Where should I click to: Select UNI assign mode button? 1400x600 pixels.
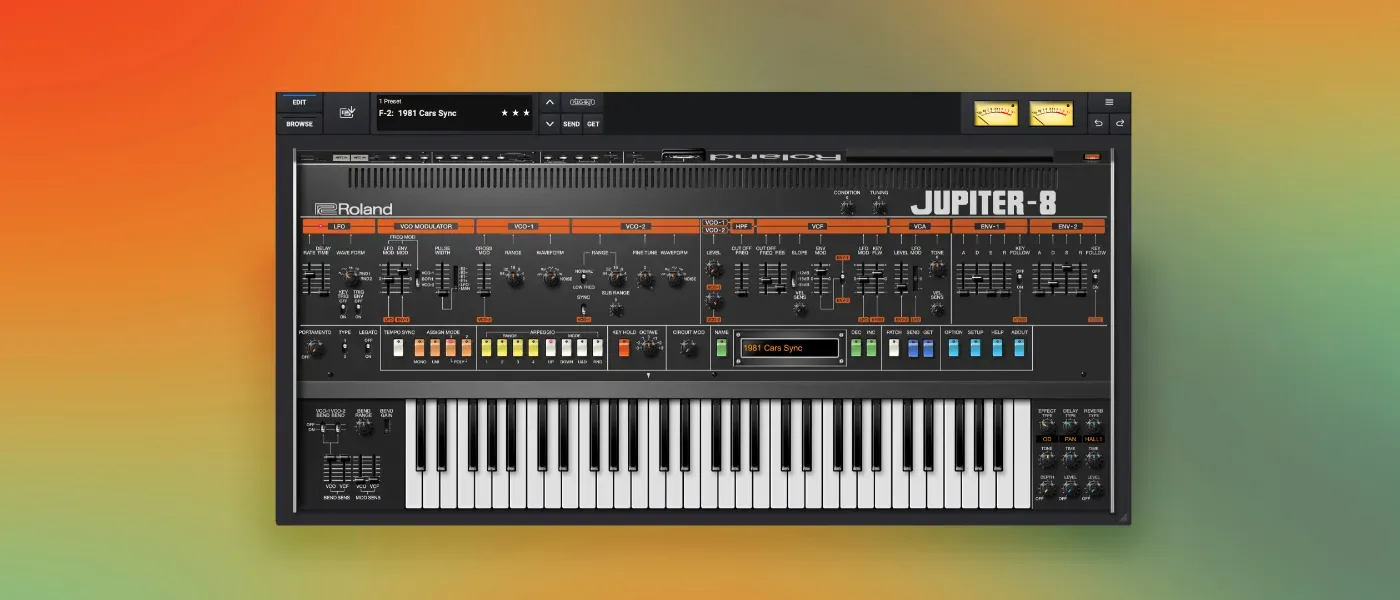(x=436, y=347)
